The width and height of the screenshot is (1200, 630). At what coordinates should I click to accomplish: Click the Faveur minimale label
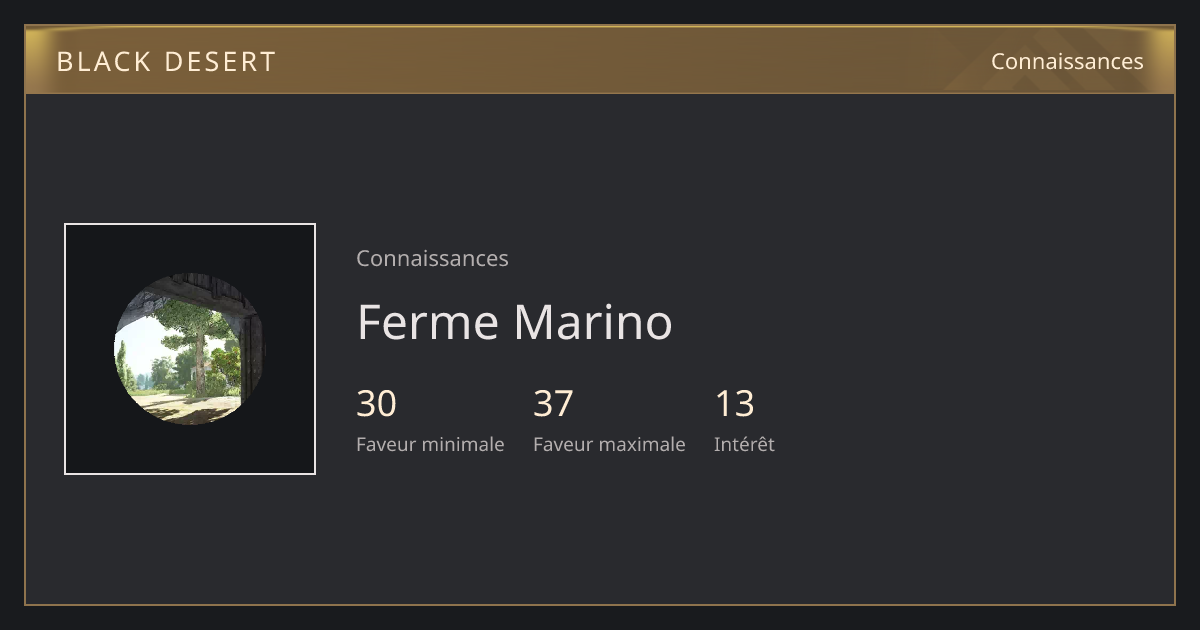430,444
